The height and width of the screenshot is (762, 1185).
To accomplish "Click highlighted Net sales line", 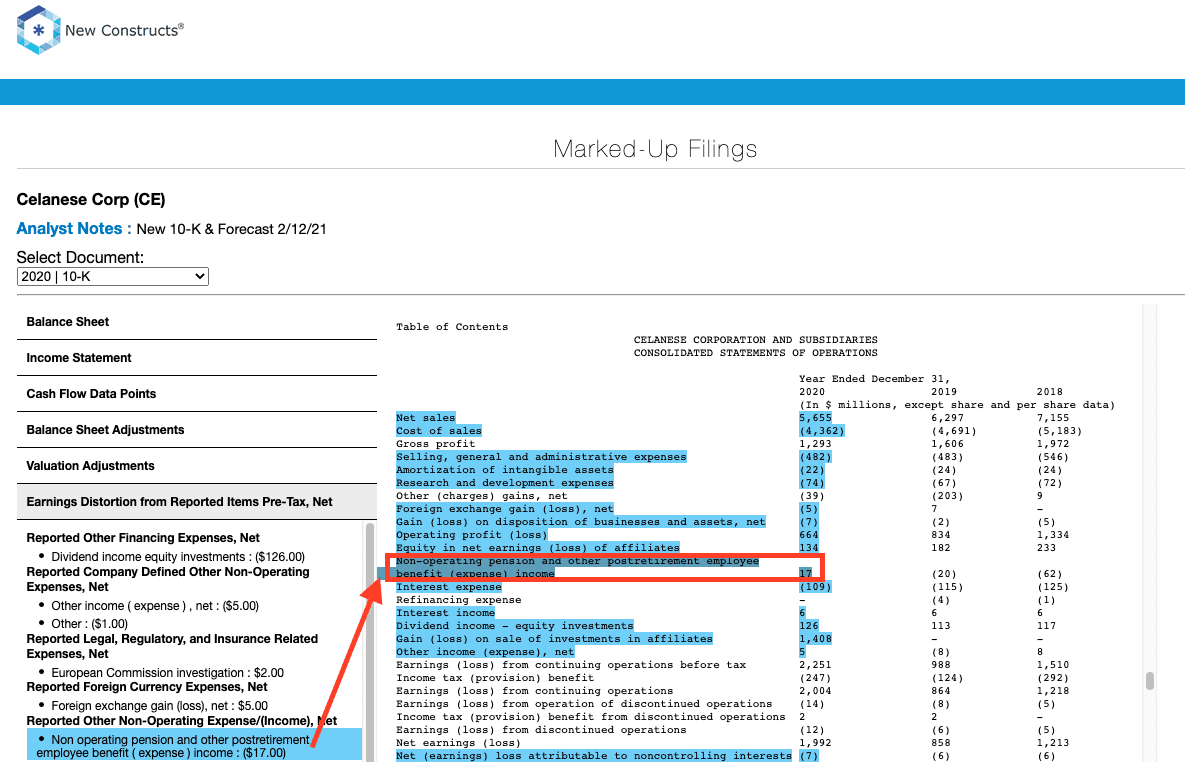I will pyautogui.click(x=425, y=418).
